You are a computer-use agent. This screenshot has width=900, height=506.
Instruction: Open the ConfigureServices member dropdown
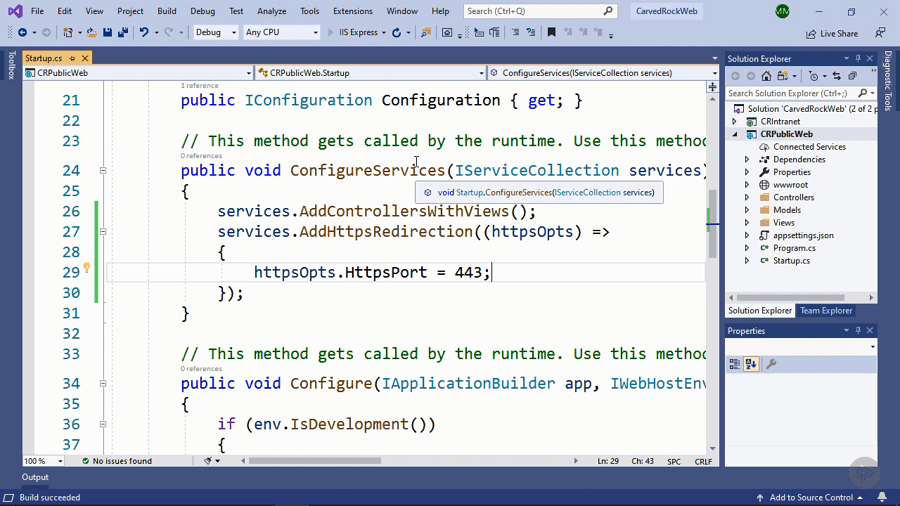point(603,73)
